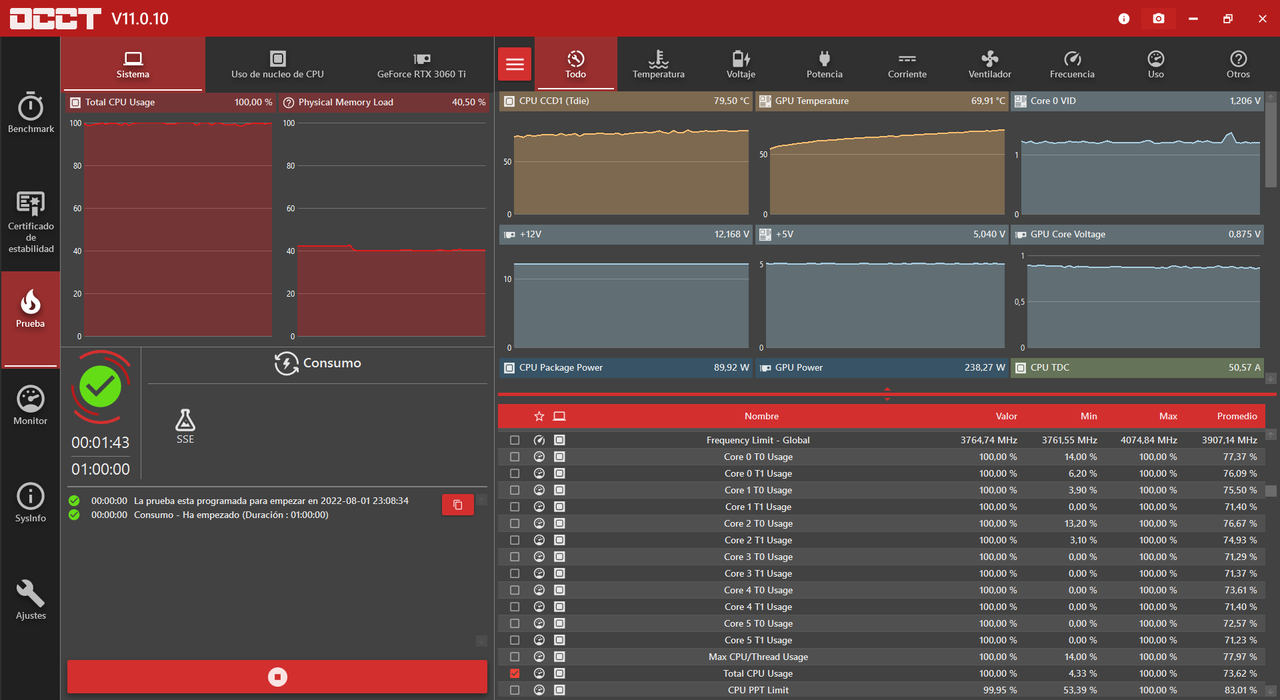
Task: Check the Core 1 T0 Usage checkbox
Action: point(515,490)
